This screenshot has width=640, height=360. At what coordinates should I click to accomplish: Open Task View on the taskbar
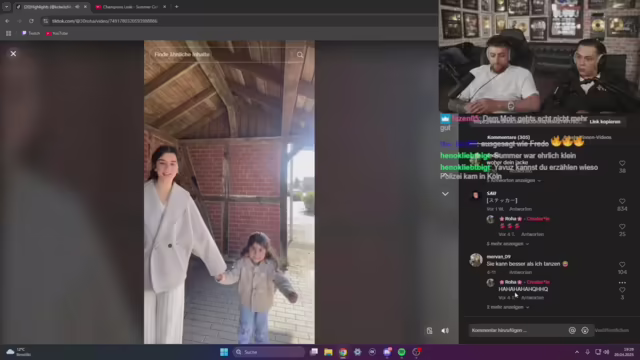pos(314,352)
